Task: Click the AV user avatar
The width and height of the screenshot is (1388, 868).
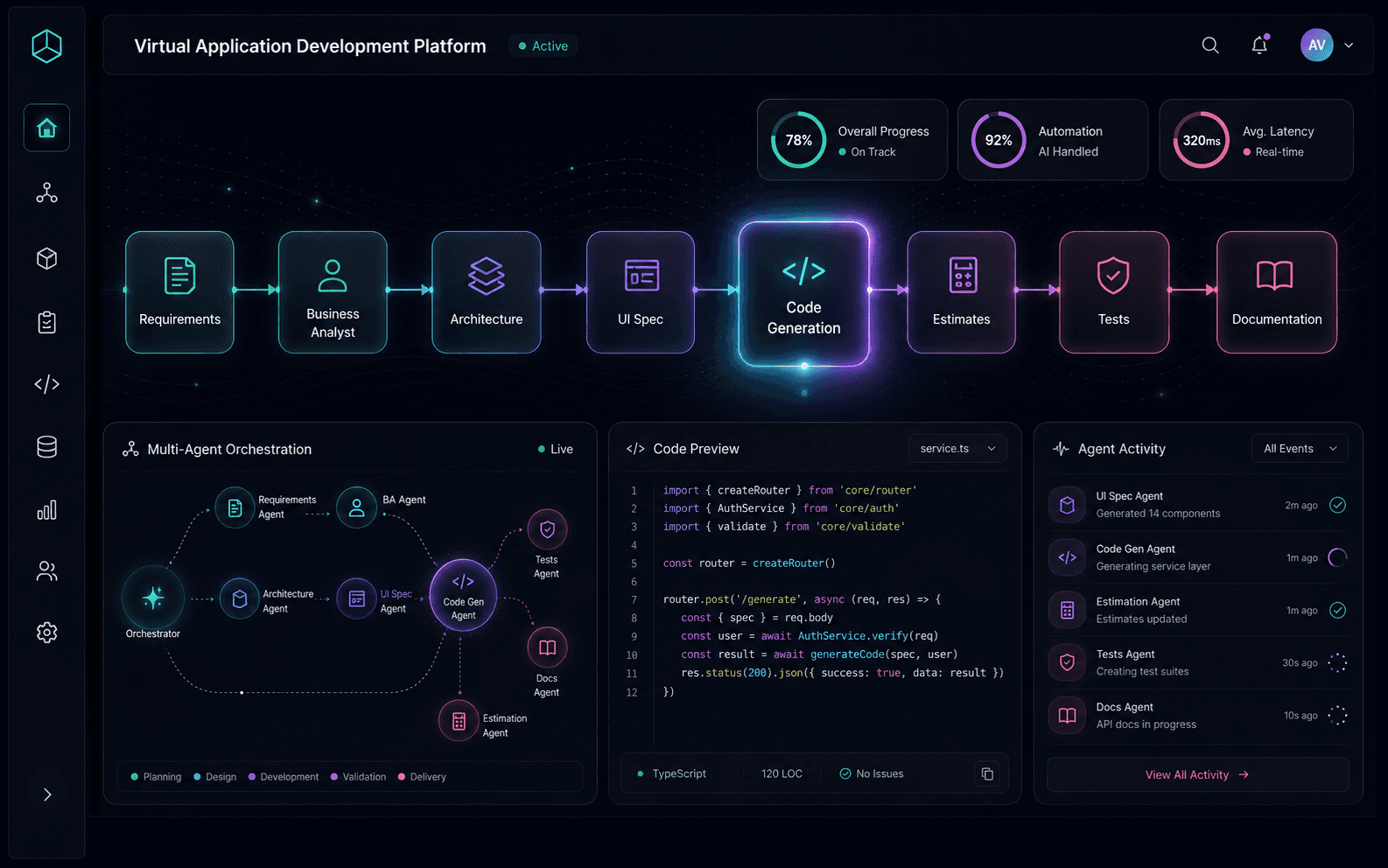Action: tap(1316, 45)
